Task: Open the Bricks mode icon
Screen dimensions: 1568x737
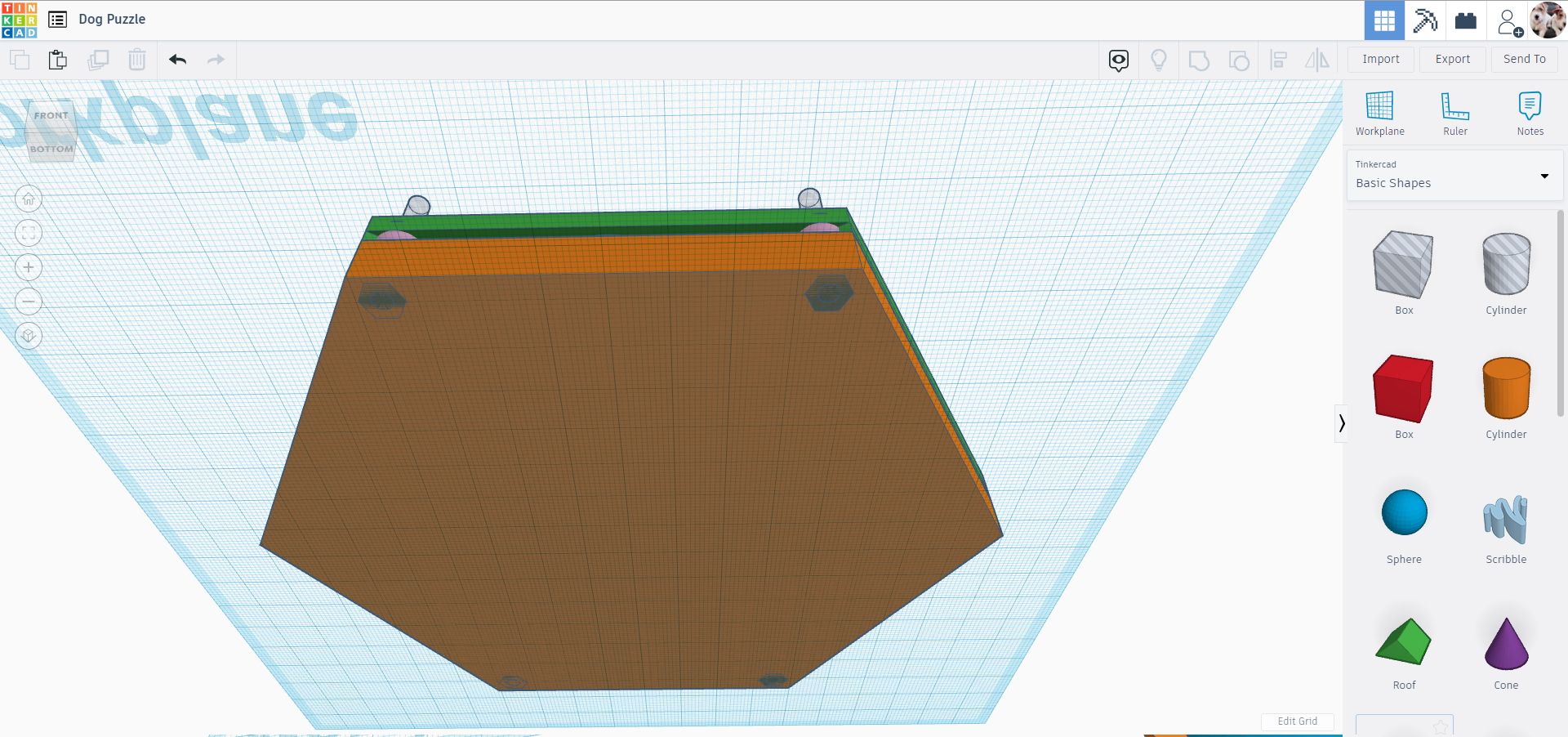Action: (1466, 20)
